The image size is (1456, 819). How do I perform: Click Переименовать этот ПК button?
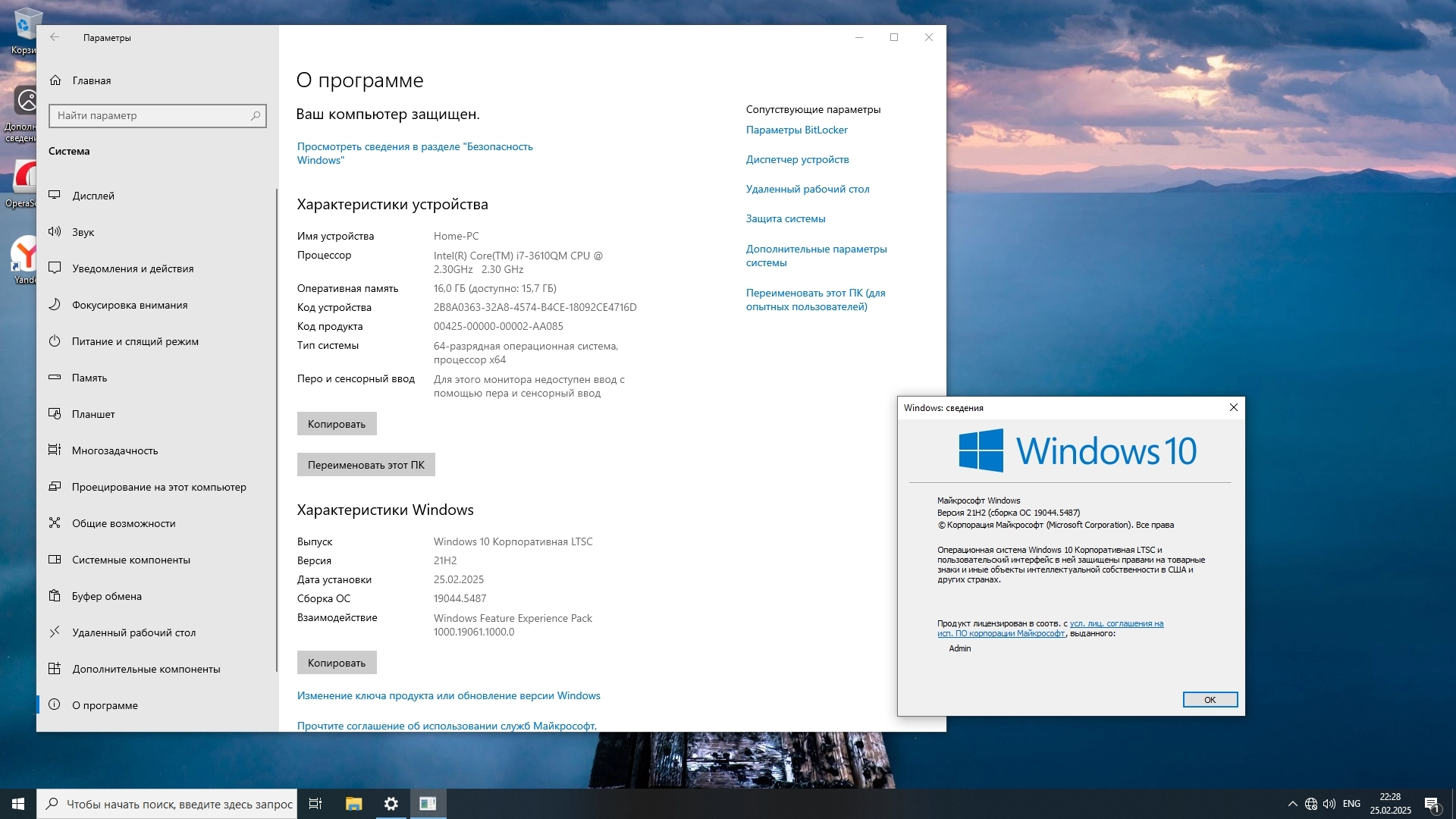point(366,465)
